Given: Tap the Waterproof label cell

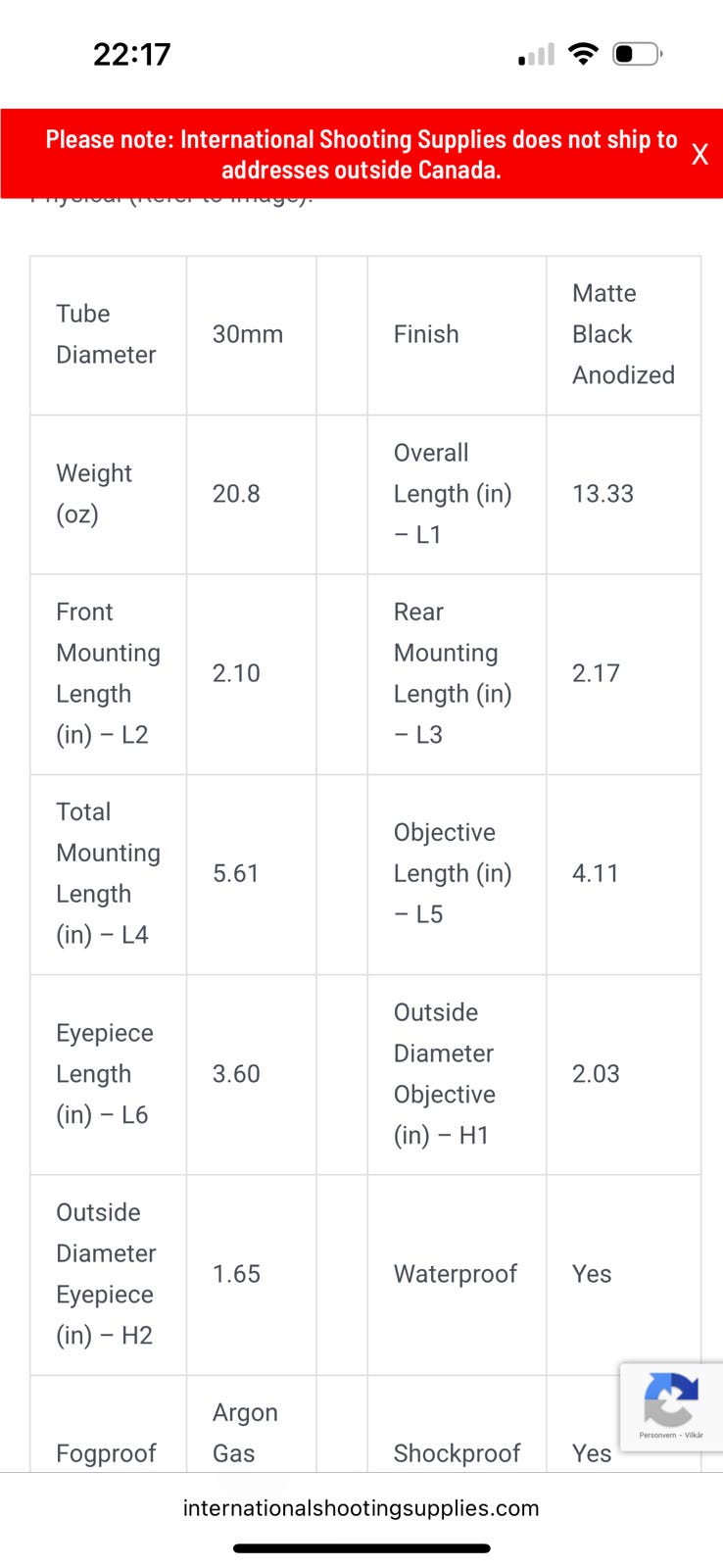Looking at the screenshot, I should click(457, 1274).
